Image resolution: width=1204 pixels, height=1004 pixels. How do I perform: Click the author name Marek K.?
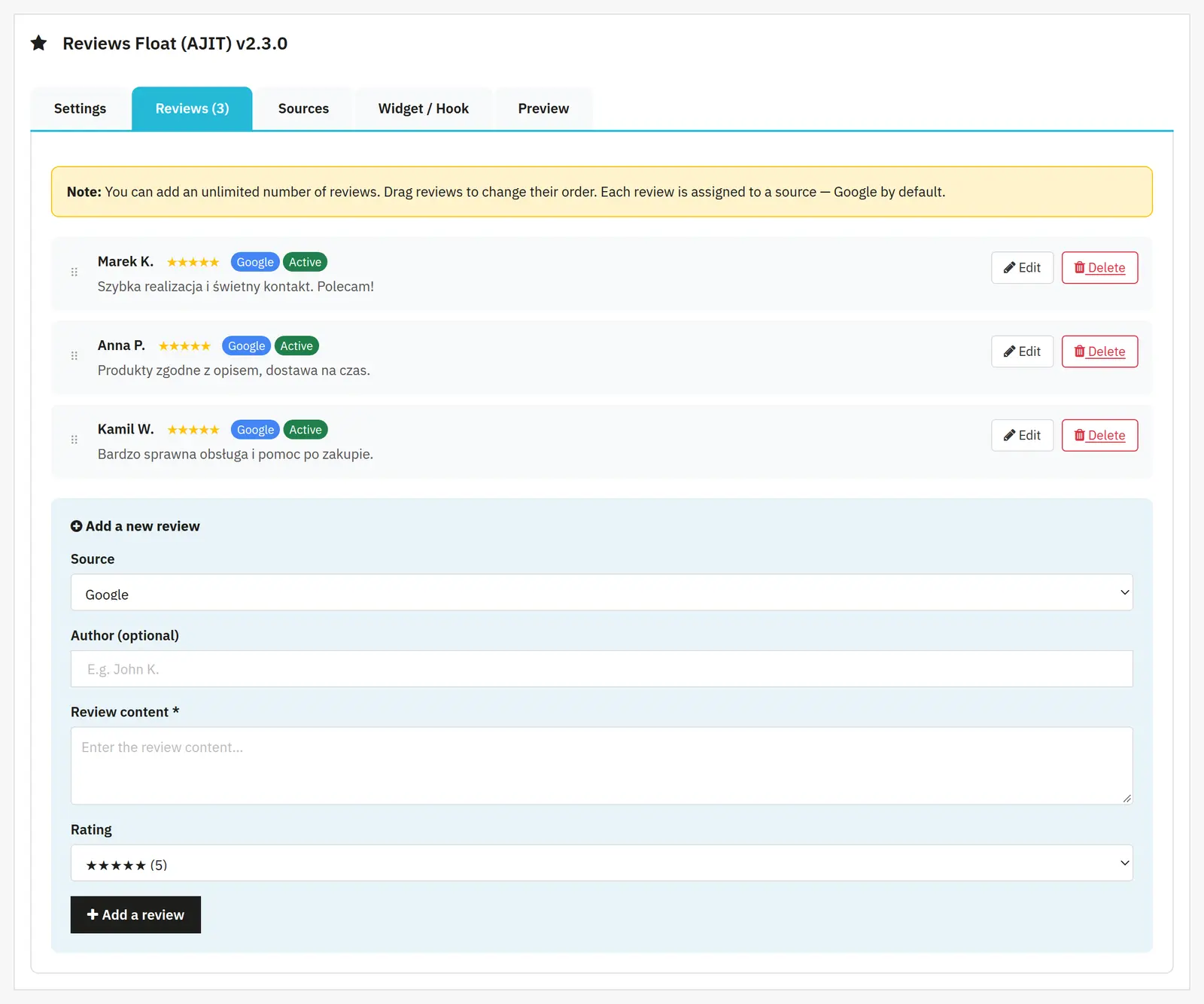click(x=126, y=261)
